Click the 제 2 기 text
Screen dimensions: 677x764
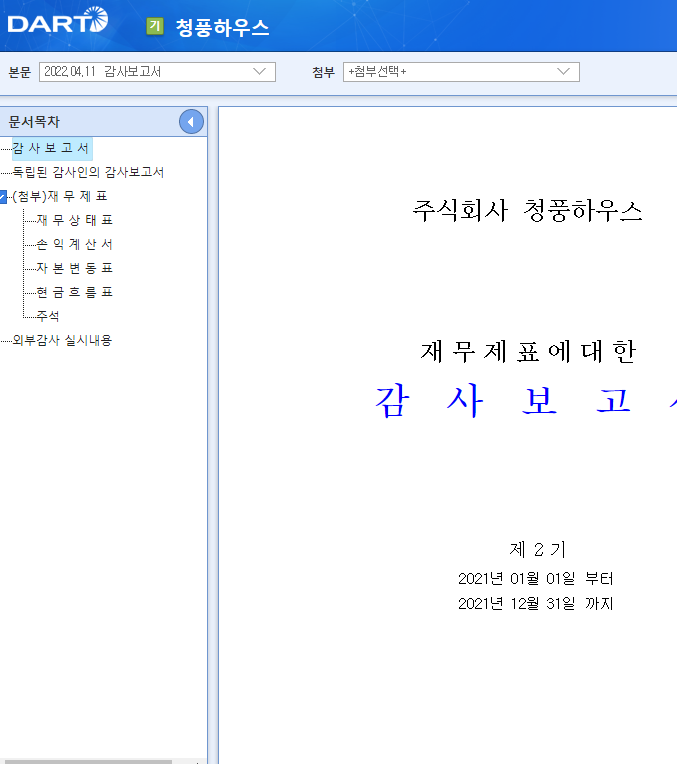(537, 550)
